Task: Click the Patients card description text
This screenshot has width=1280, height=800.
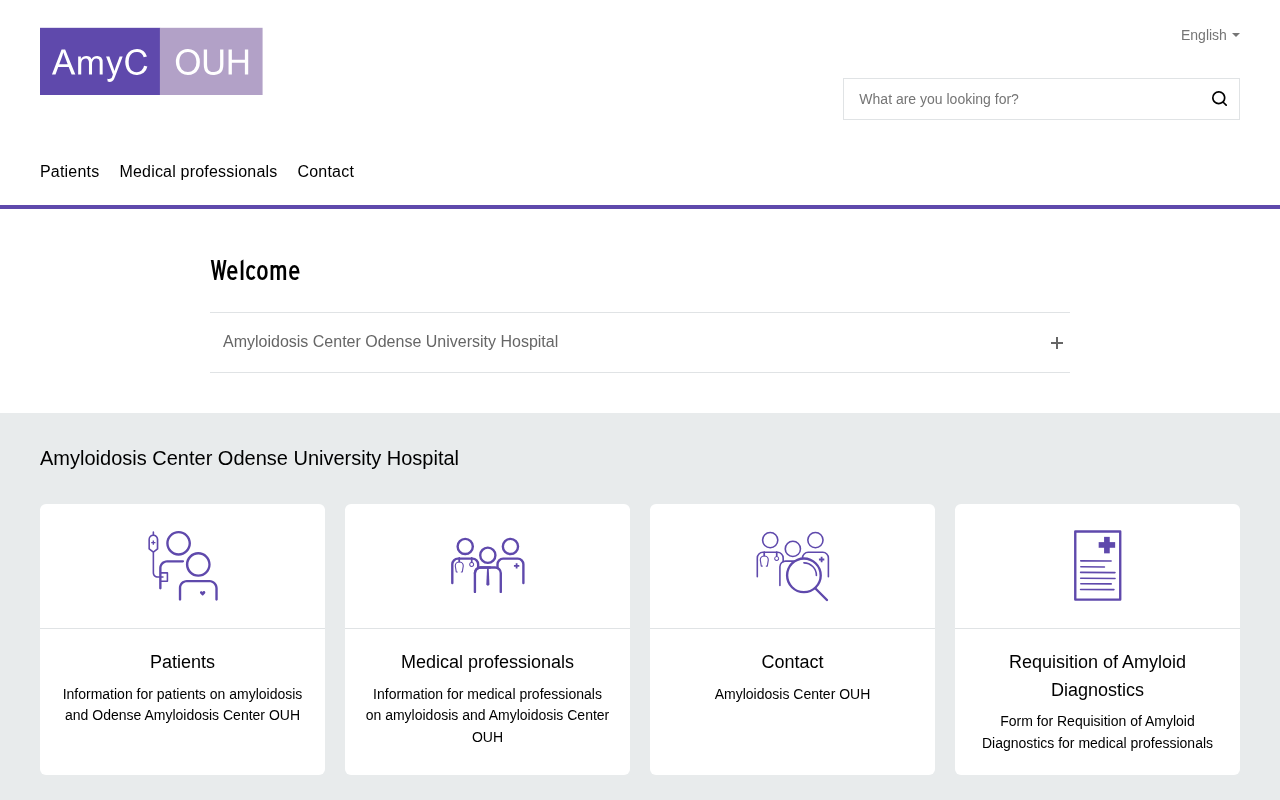Action: [182, 705]
